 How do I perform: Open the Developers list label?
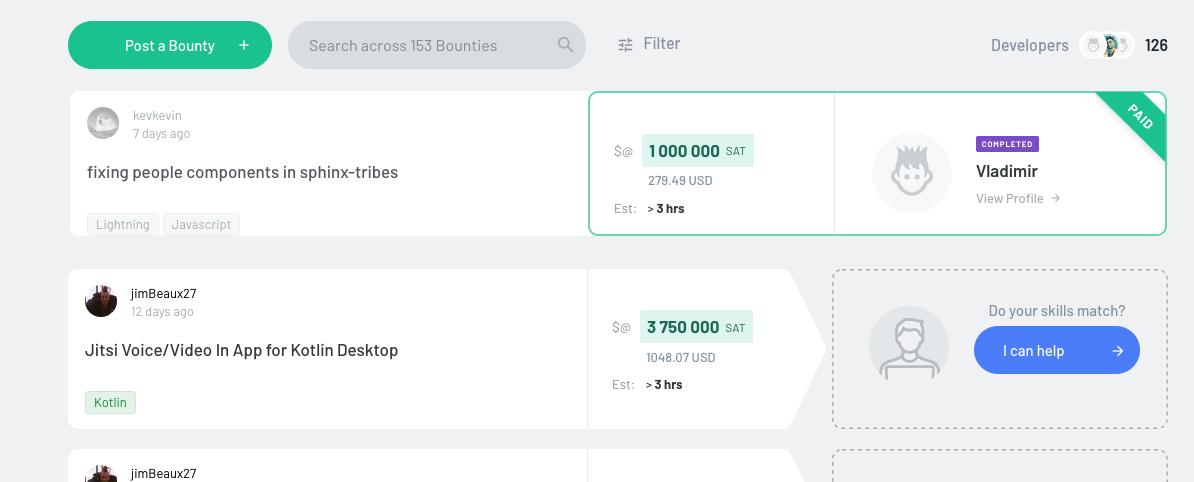tap(1029, 45)
